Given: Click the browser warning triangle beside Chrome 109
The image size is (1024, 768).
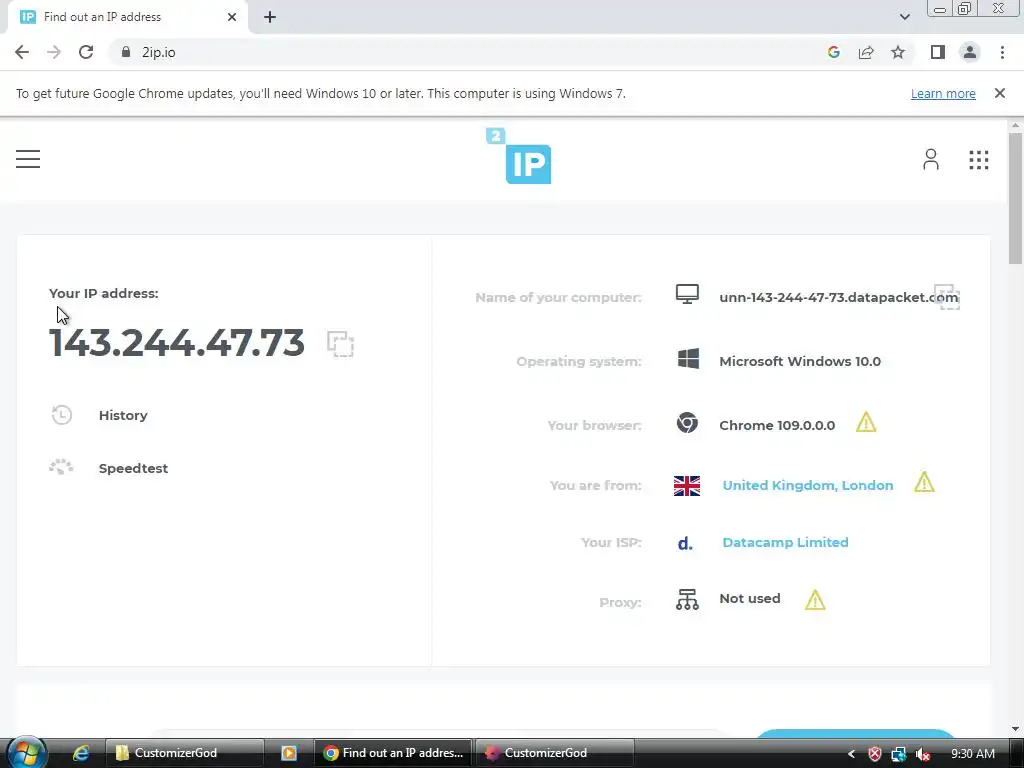Looking at the screenshot, I should pyautogui.click(x=866, y=423).
